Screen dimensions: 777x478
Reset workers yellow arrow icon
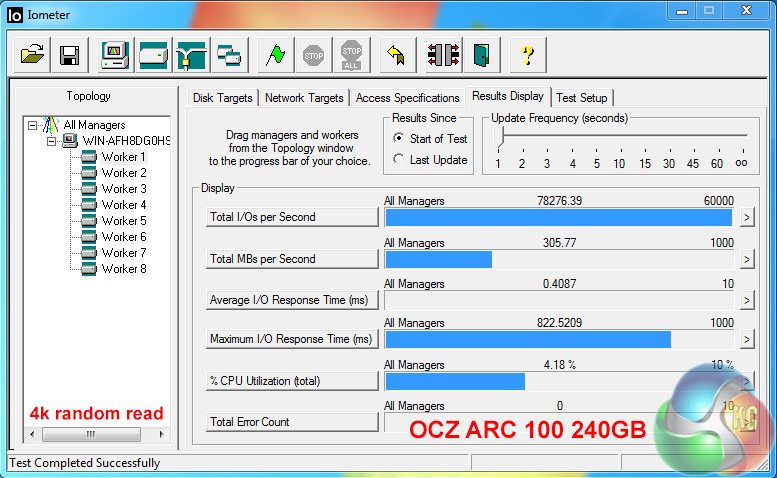click(x=397, y=54)
